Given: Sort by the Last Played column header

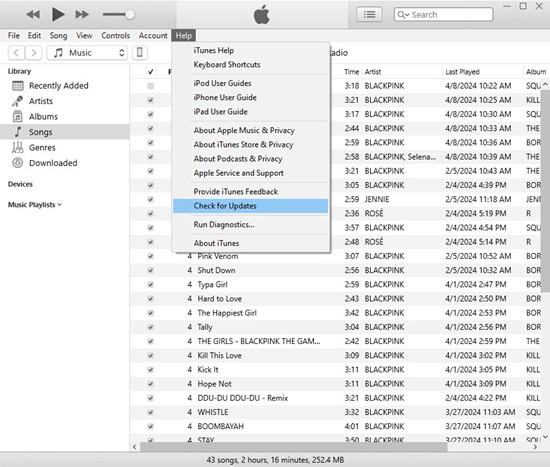Looking at the screenshot, I should coord(462,72).
